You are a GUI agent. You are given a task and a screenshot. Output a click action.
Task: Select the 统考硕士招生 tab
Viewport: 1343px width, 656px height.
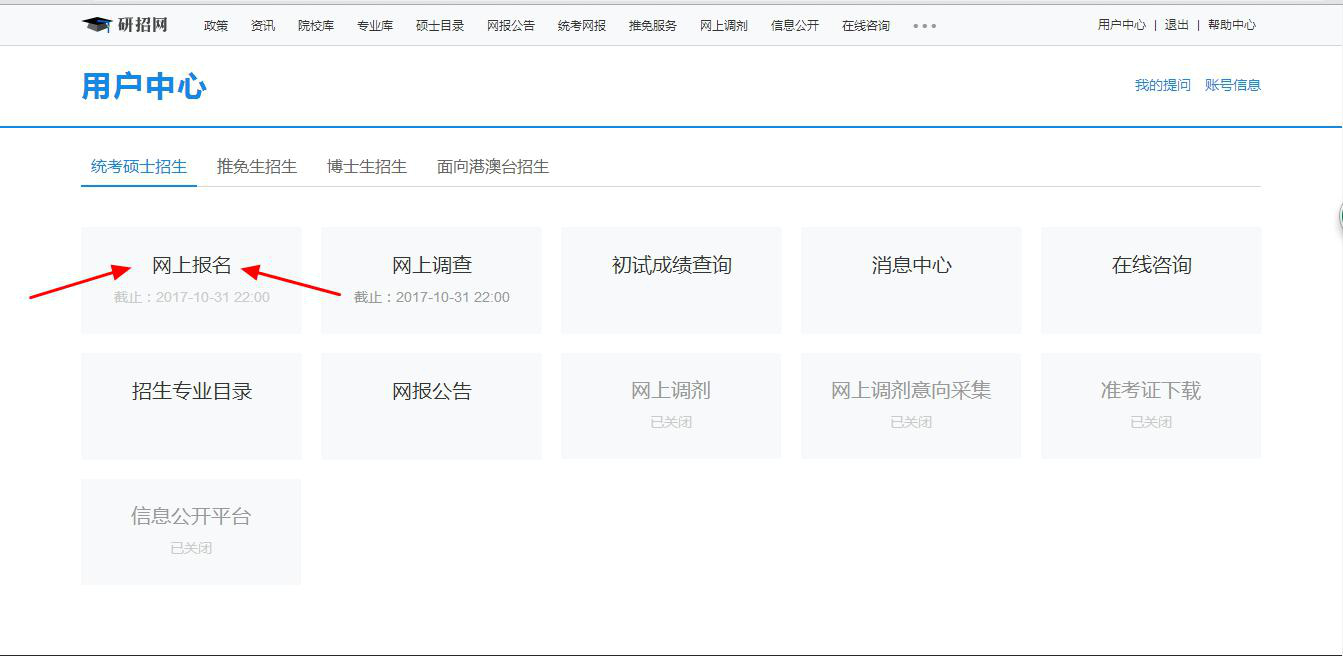139,167
